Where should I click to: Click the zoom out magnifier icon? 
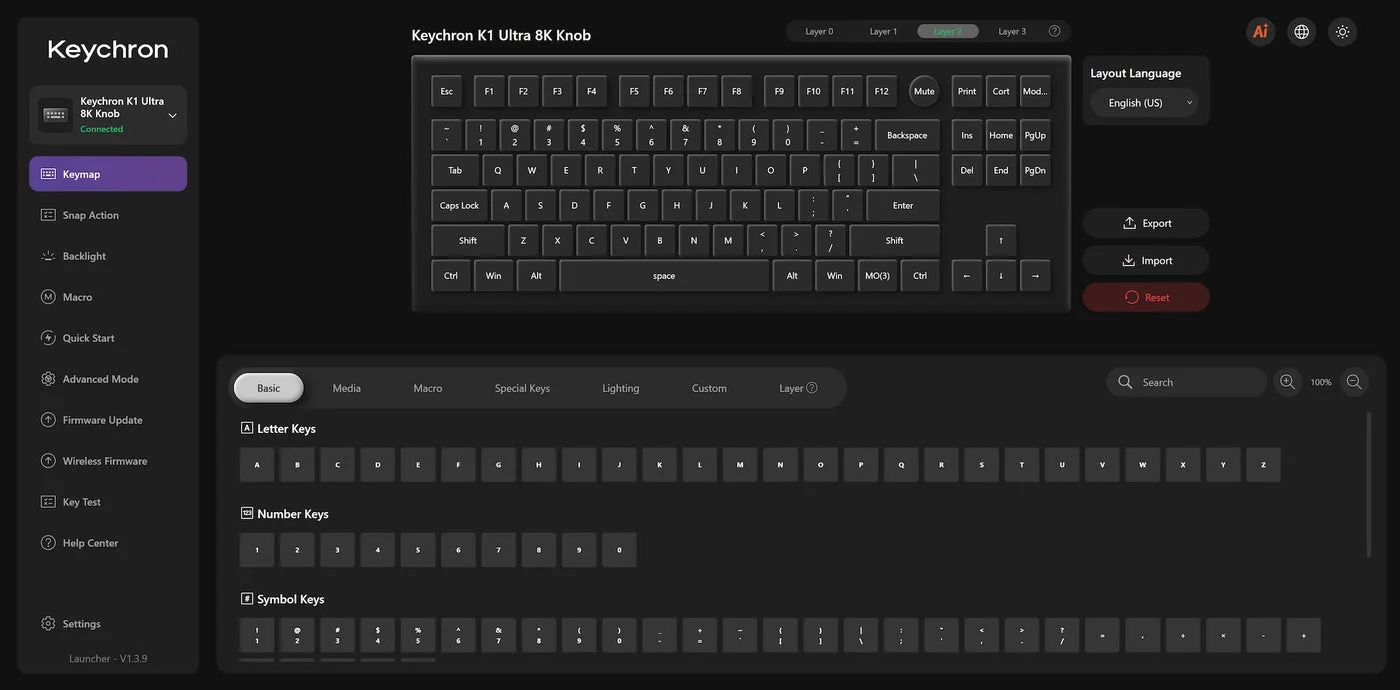[x=1354, y=382]
